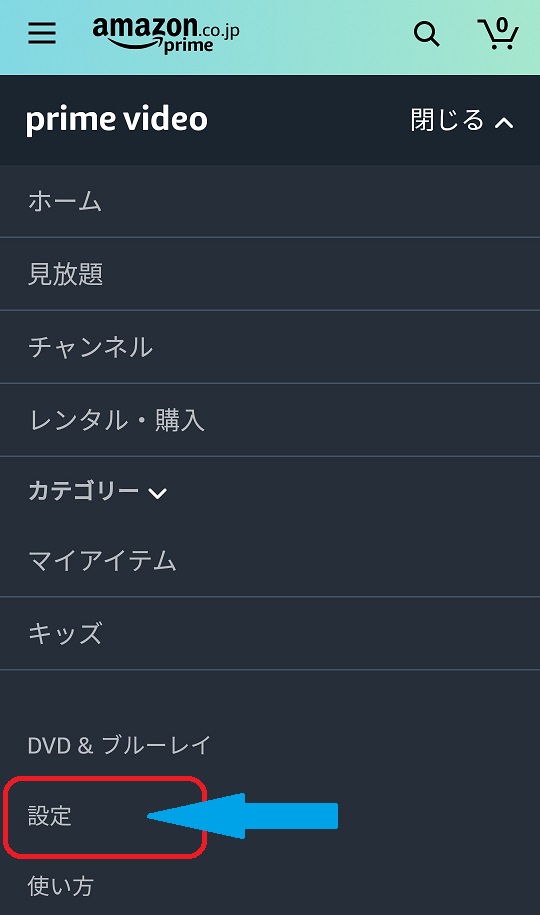
Task: Open 設定 settings link
Action: (50, 816)
